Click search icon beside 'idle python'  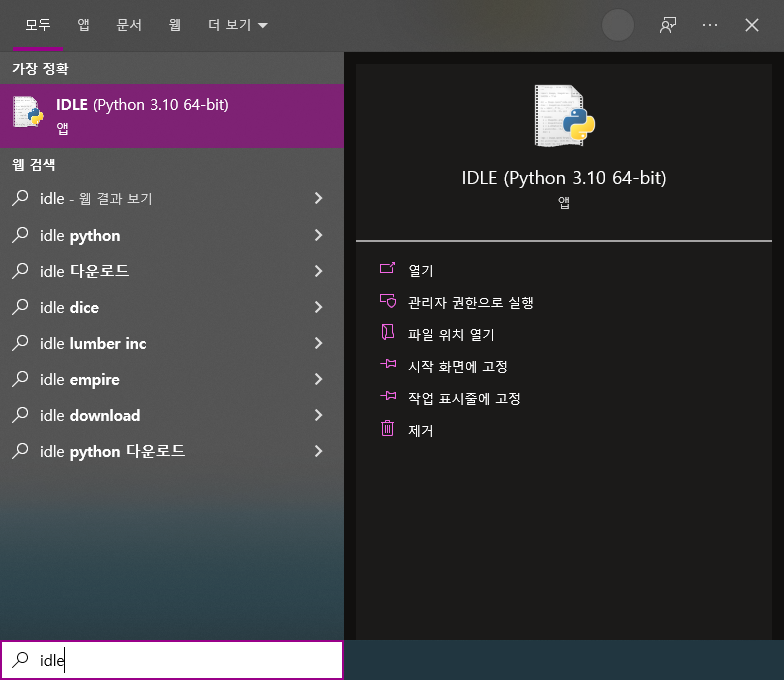click(20, 234)
